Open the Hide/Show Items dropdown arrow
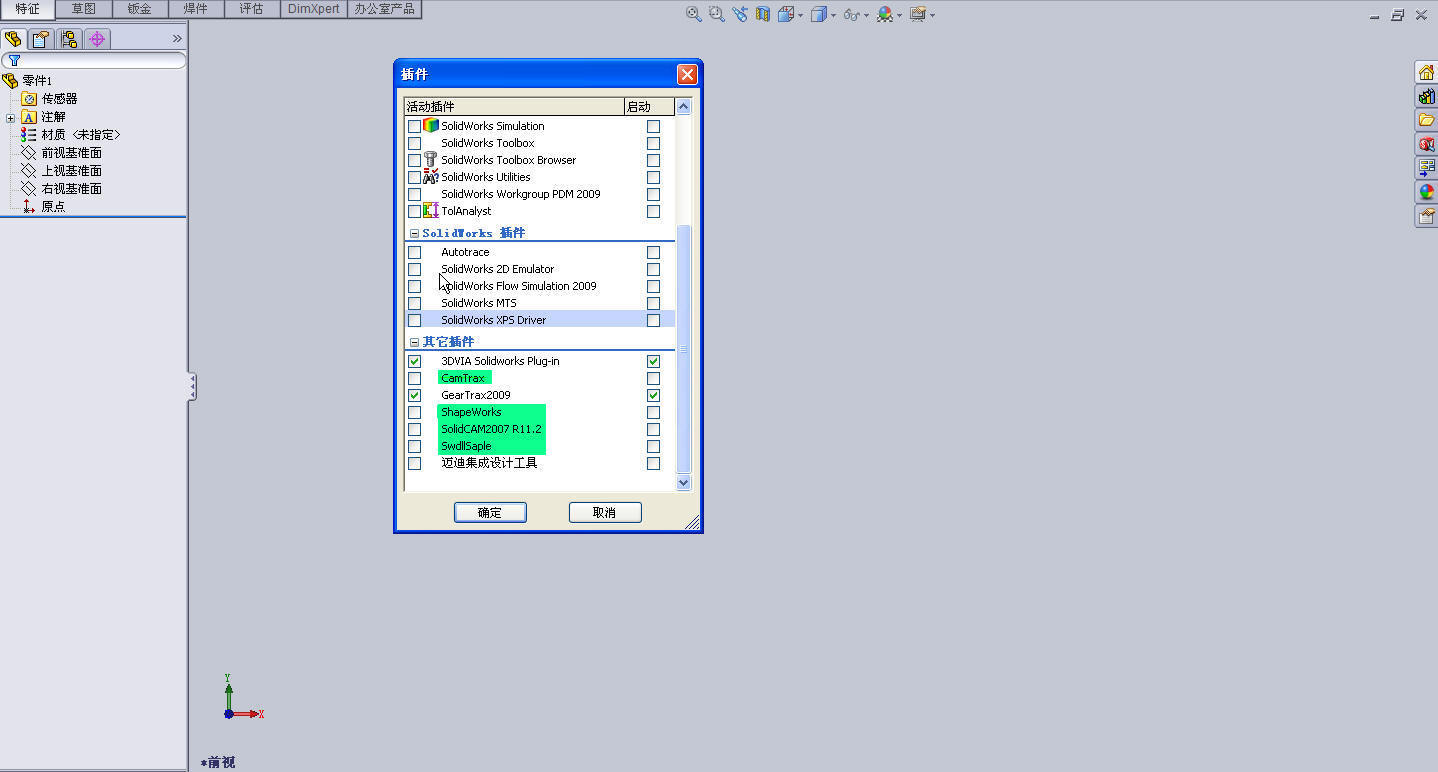1438x772 pixels. click(866, 15)
